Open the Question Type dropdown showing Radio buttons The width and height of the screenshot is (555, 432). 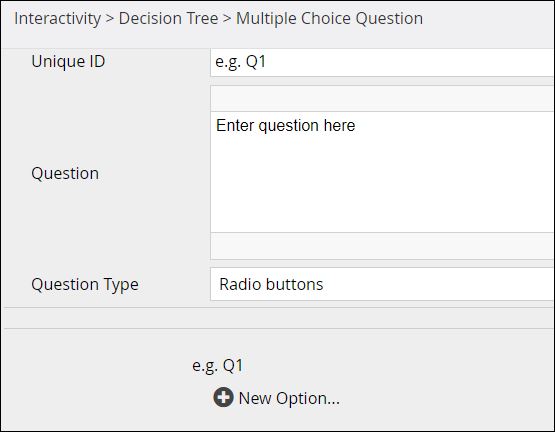382,284
